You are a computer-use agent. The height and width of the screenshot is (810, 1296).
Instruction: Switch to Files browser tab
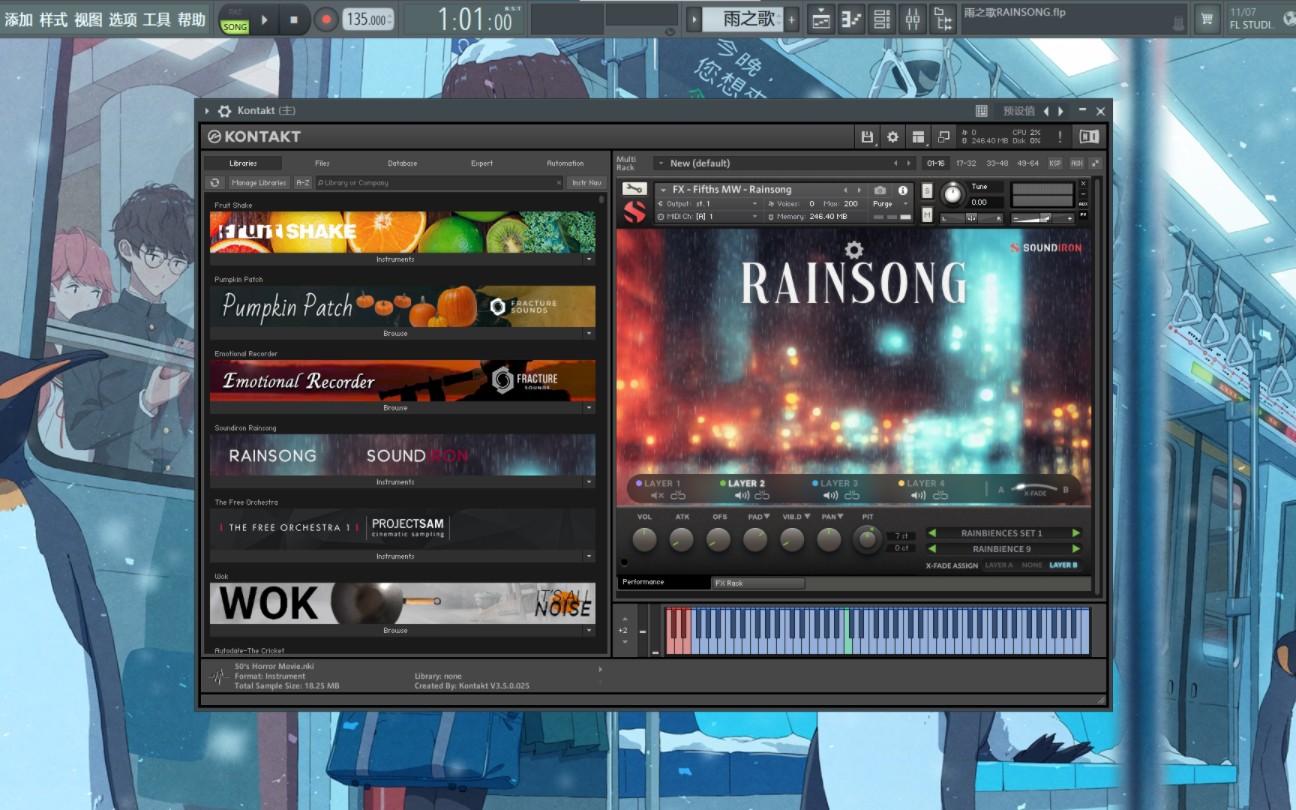tap(322, 163)
